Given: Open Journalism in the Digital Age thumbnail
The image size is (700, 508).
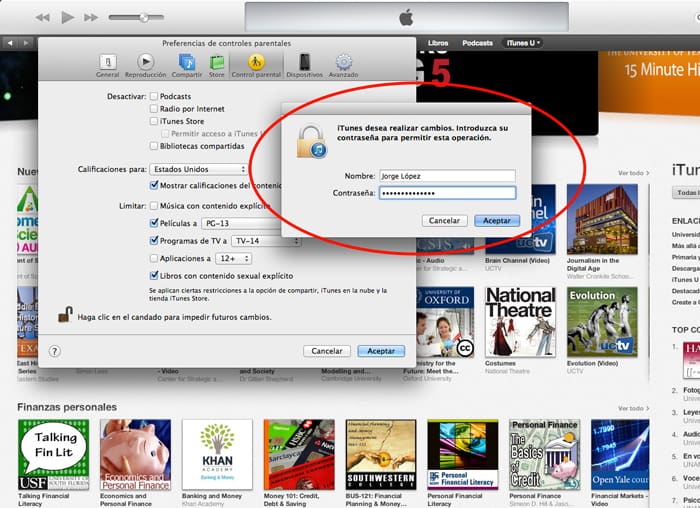Looking at the screenshot, I should point(602,219).
